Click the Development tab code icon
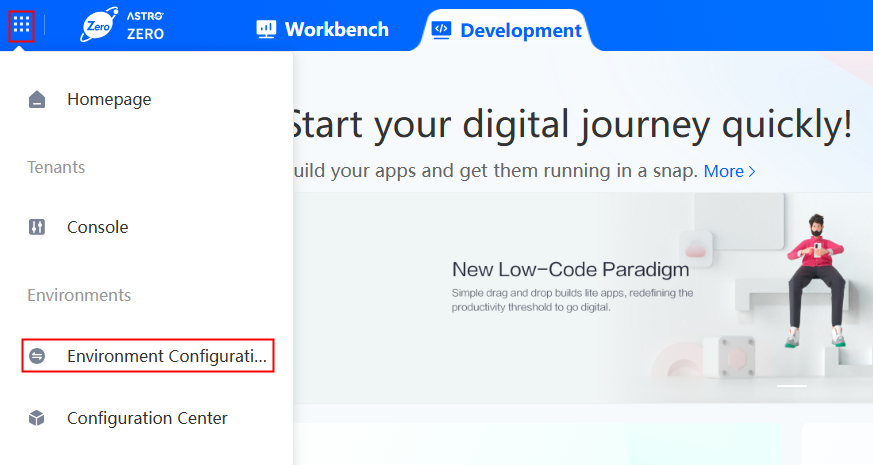 coord(442,30)
